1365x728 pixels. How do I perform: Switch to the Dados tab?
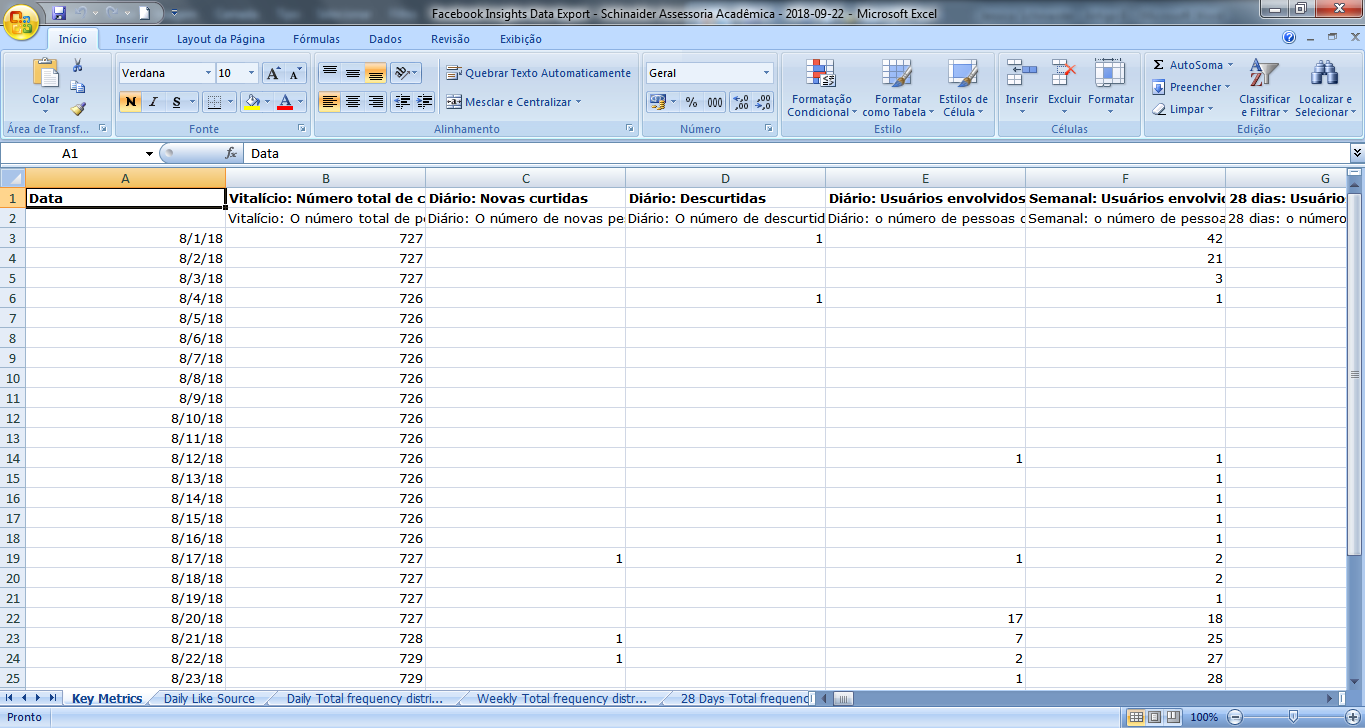click(385, 39)
